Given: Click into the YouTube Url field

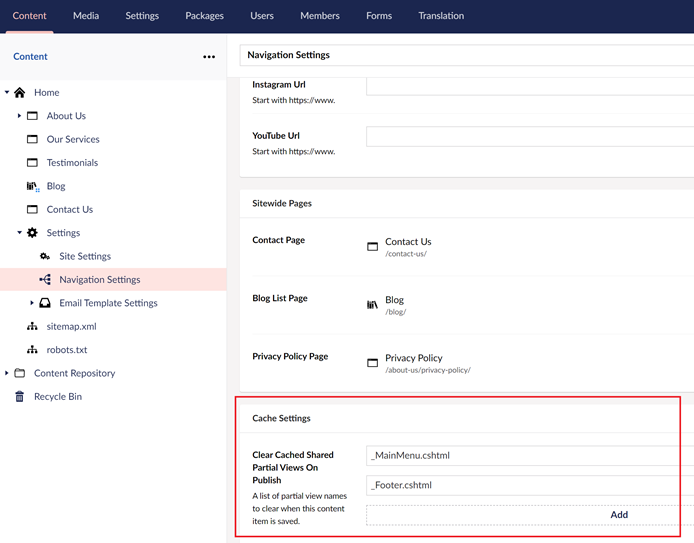Looking at the screenshot, I should [x=530, y=136].
